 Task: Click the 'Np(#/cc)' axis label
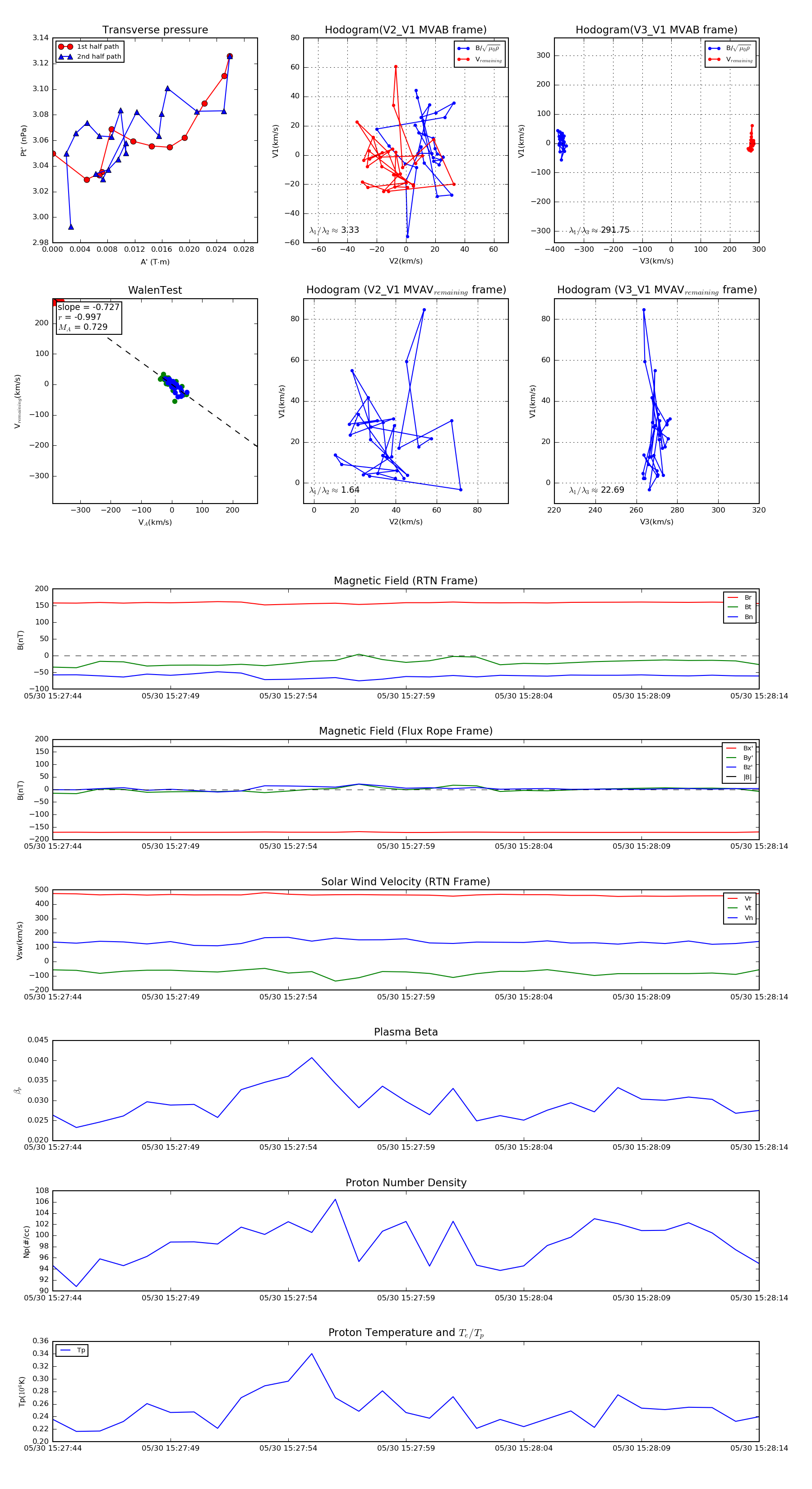click(26, 1241)
